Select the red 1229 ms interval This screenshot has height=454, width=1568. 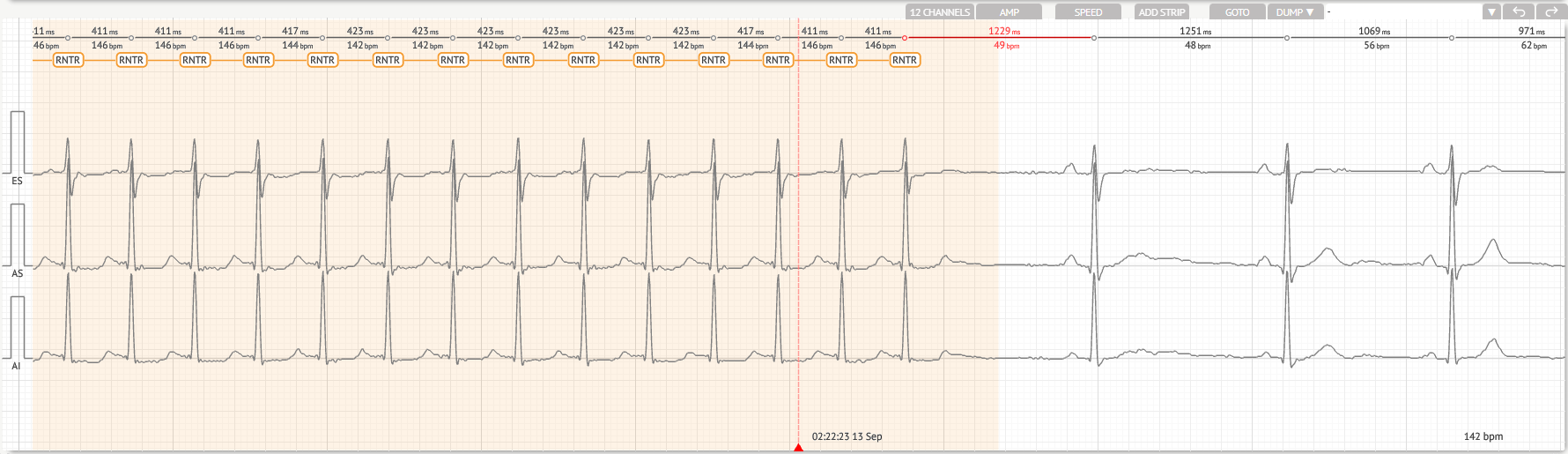pos(1003,38)
